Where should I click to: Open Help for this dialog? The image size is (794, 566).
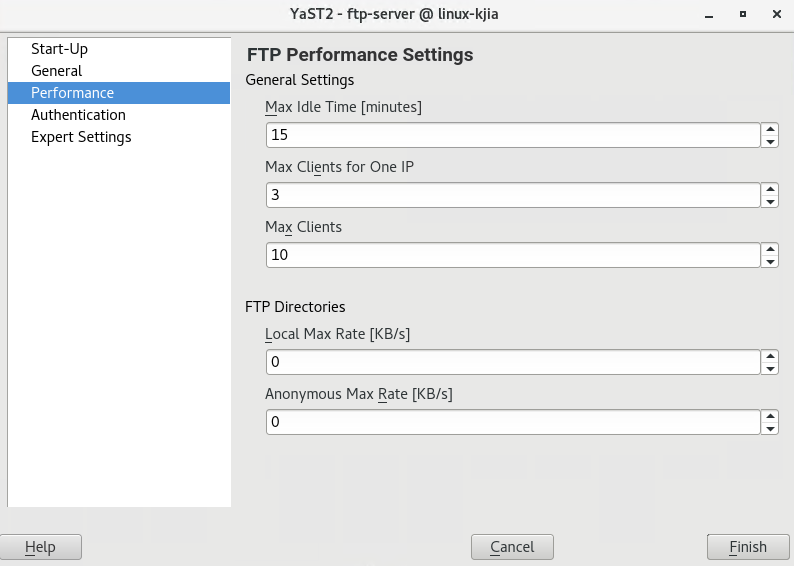[40, 547]
